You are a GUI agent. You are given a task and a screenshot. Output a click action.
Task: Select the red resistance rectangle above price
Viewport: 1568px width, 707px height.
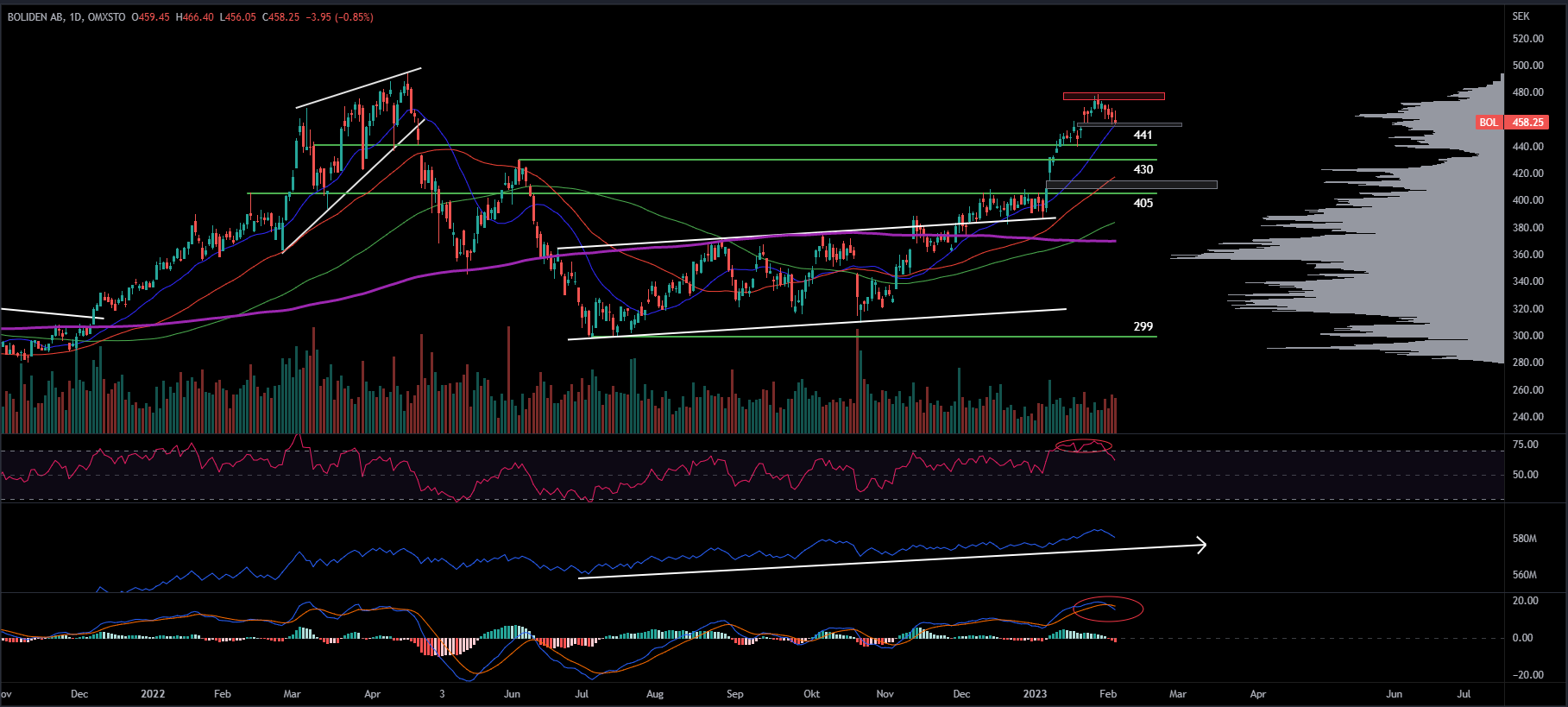[x=1113, y=96]
